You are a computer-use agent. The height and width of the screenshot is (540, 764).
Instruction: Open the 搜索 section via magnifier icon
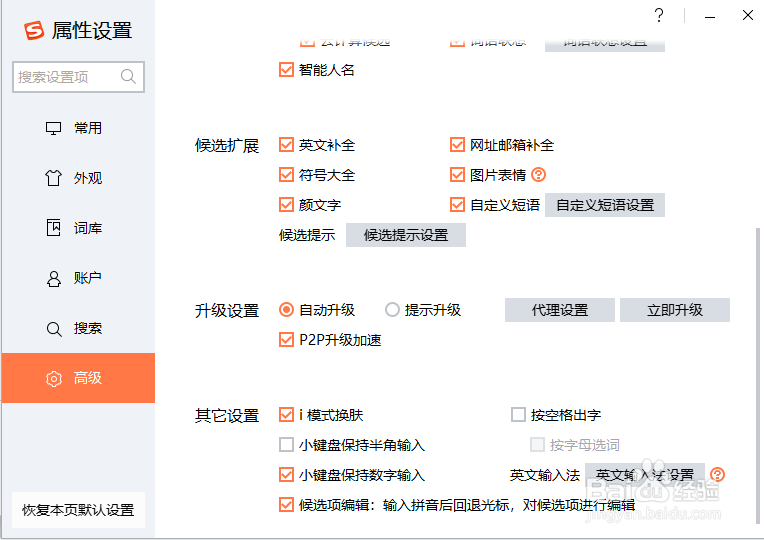pos(54,329)
